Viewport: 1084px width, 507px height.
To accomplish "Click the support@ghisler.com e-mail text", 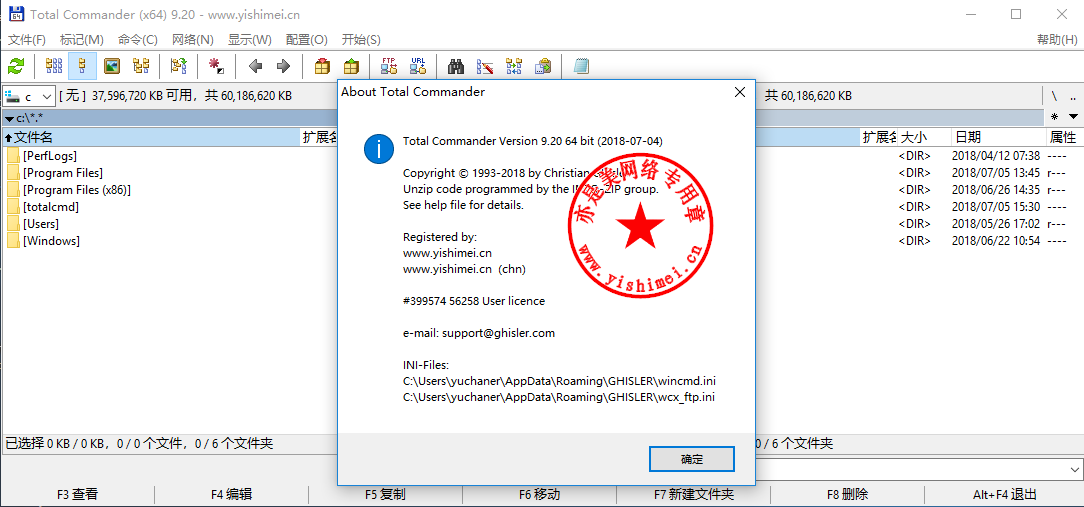I will [x=498, y=333].
